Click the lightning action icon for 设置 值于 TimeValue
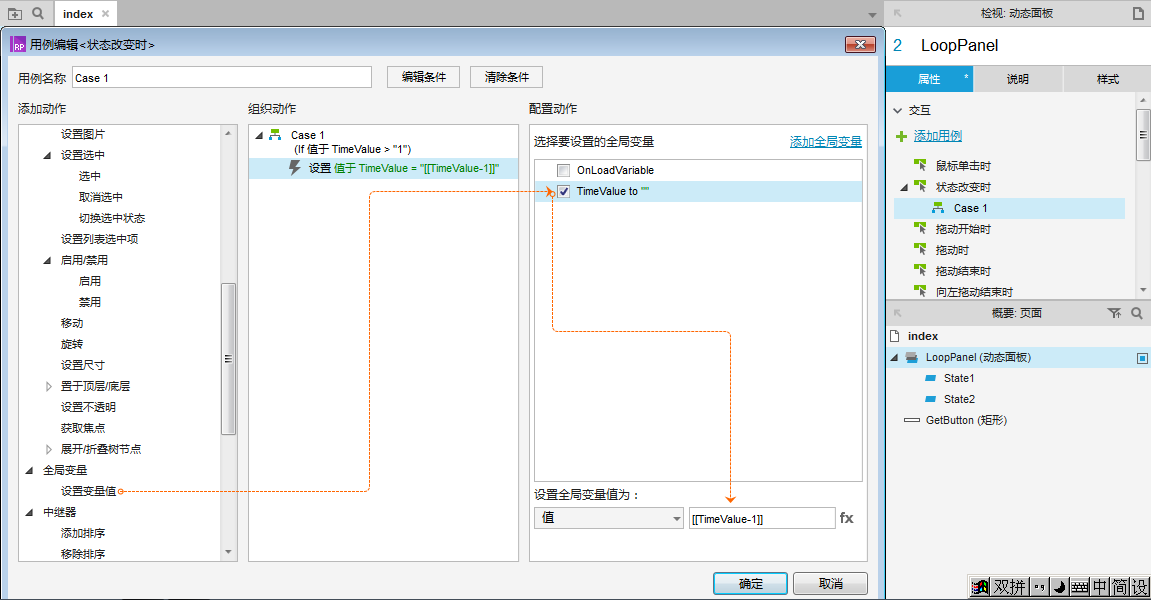 295,168
